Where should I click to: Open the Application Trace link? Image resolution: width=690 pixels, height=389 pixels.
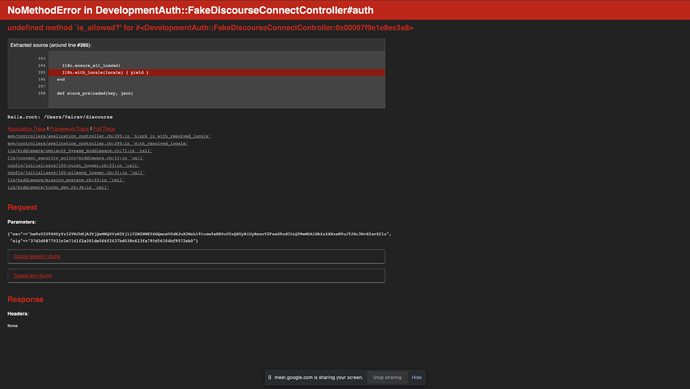click(26, 129)
